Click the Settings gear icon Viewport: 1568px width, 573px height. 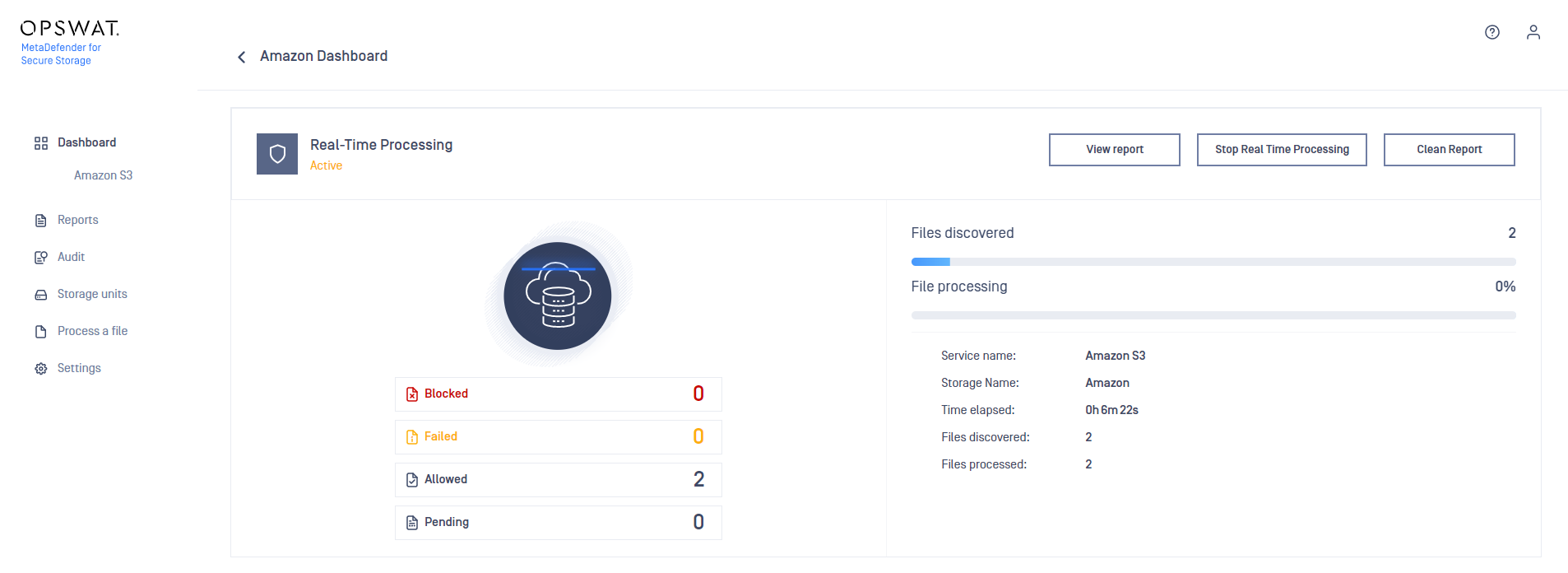point(41,369)
